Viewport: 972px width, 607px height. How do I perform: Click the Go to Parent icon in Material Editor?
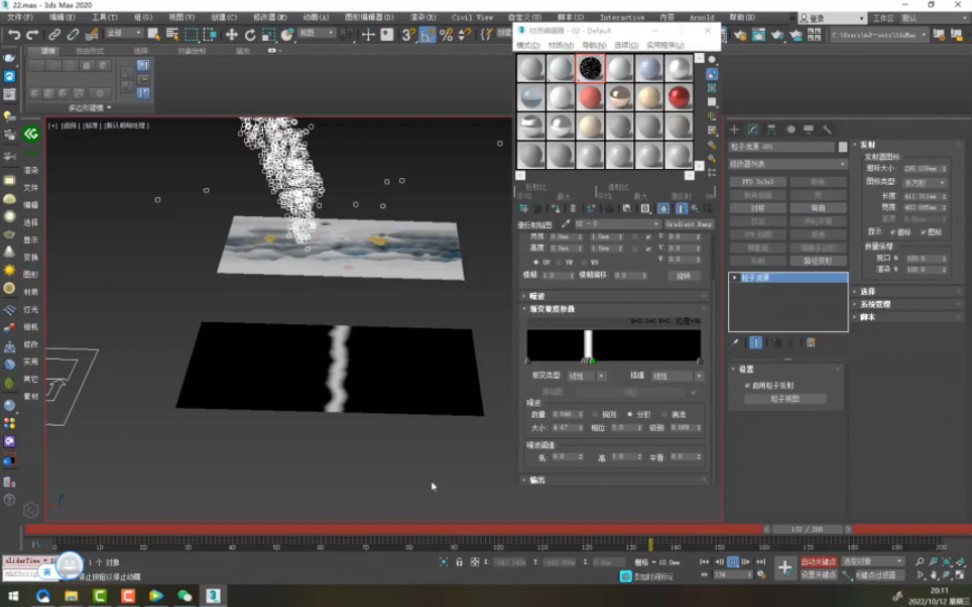point(693,207)
